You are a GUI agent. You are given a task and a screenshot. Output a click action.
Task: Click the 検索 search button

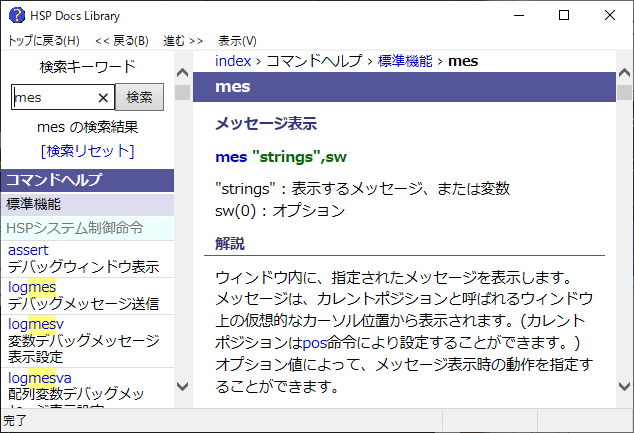[140, 98]
